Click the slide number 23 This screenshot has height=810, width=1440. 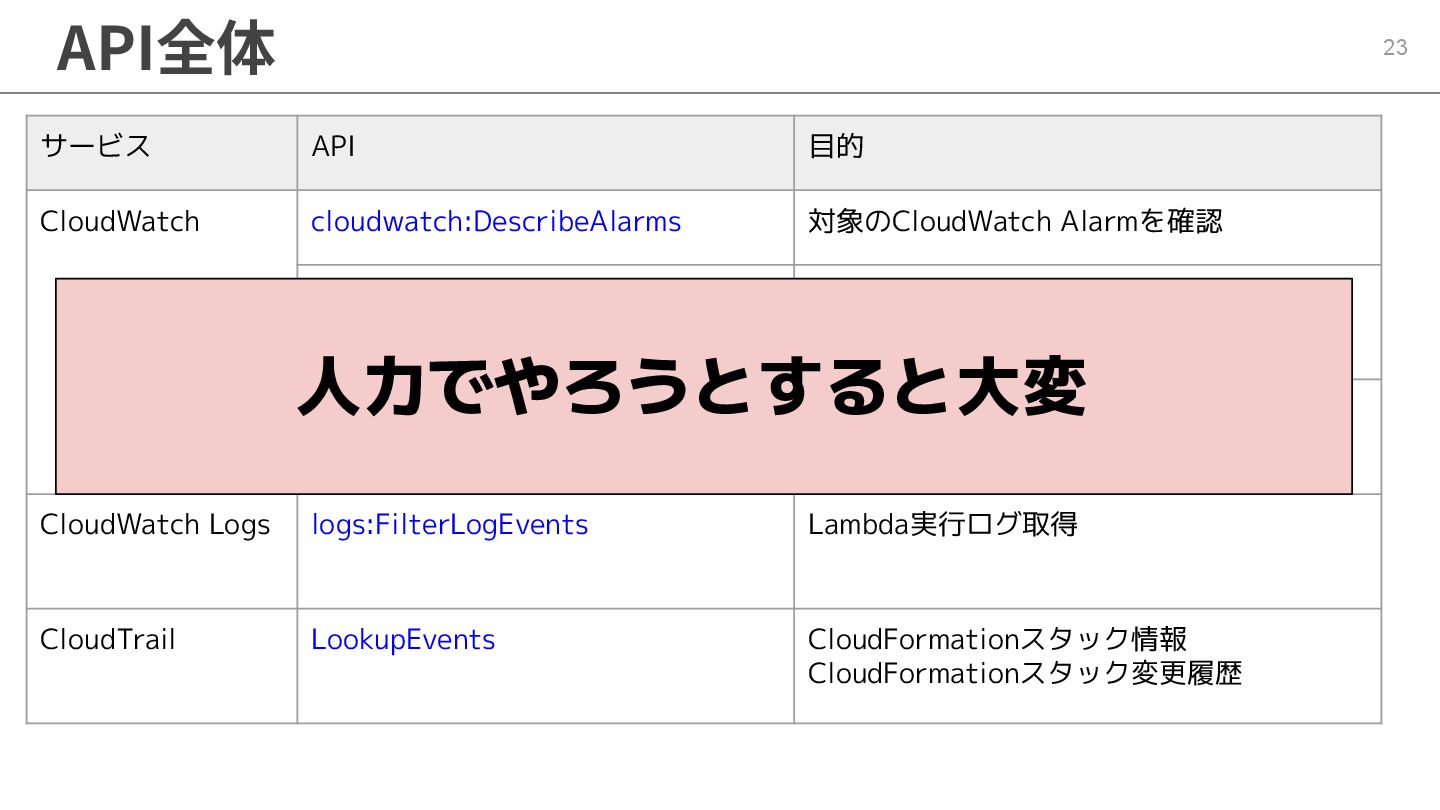click(1395, 47)
